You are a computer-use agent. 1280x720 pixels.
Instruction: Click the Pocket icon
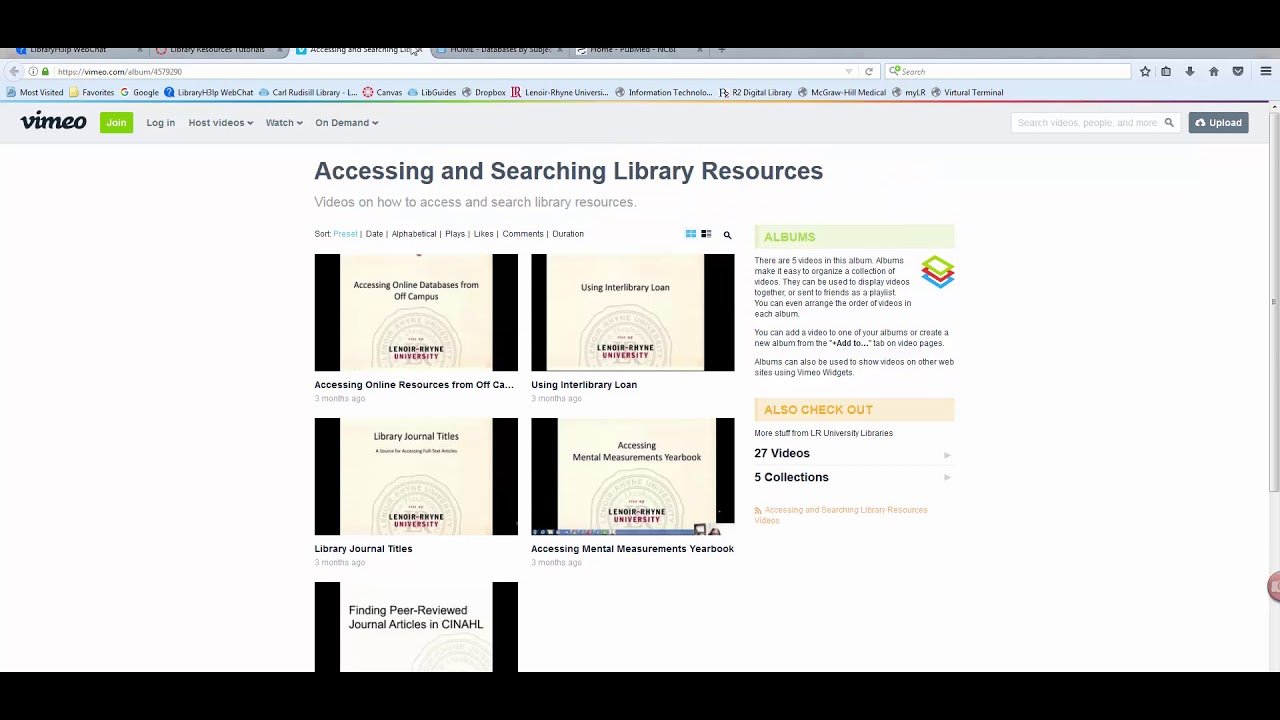click(1238, 72)
